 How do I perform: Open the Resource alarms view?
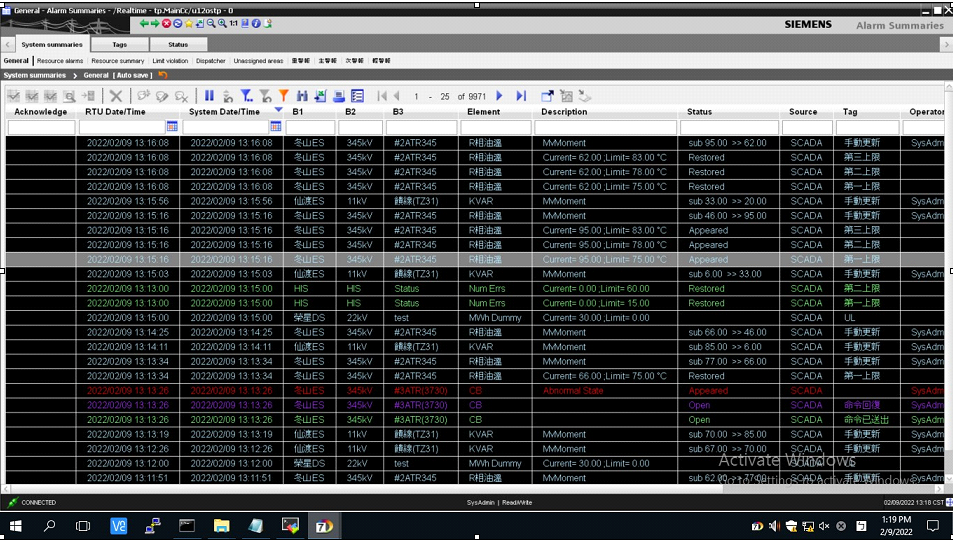tap(60, 61)
